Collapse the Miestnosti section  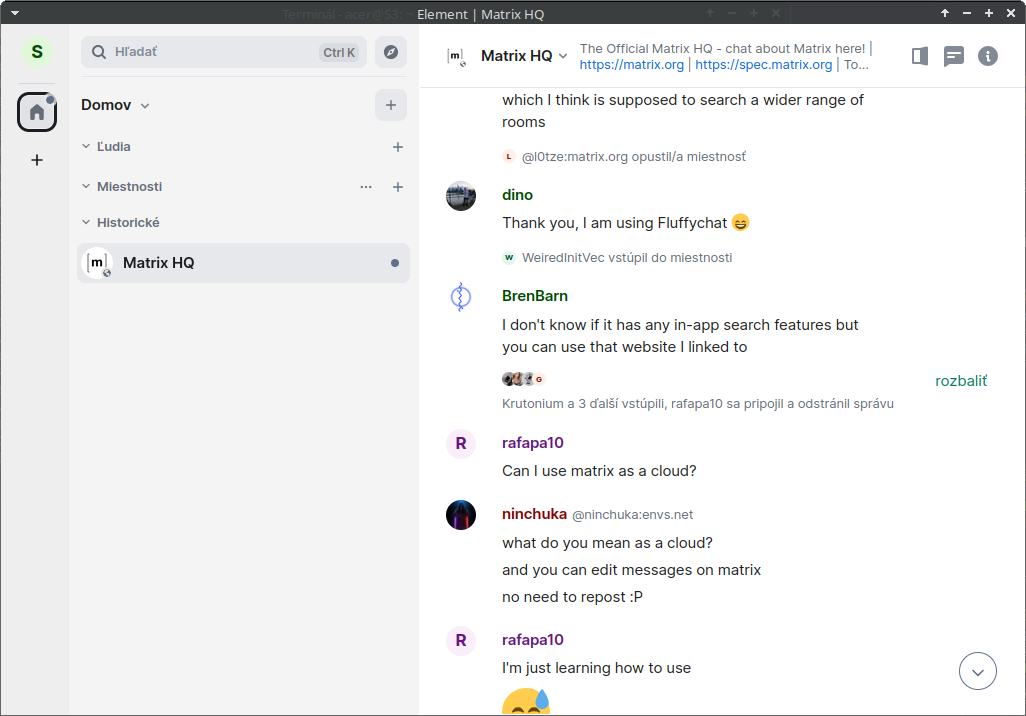(86, 187)
